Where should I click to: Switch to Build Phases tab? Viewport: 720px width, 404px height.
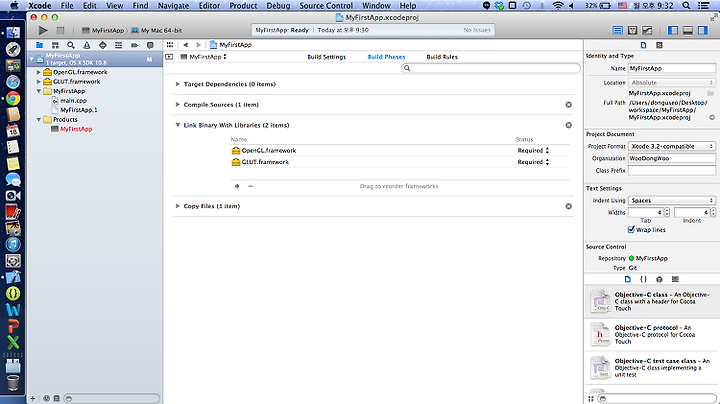click(386, 57)
